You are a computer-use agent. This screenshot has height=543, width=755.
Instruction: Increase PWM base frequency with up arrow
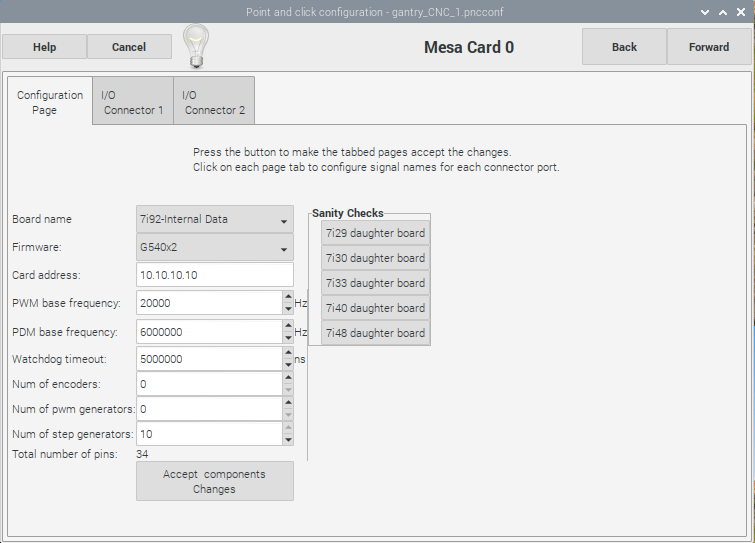tap(288, 297)
